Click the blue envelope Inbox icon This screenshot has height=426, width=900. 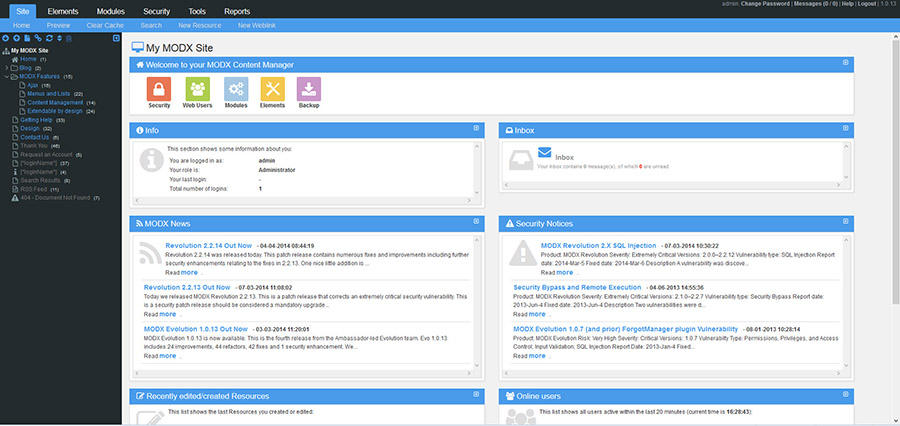[545, 153]
